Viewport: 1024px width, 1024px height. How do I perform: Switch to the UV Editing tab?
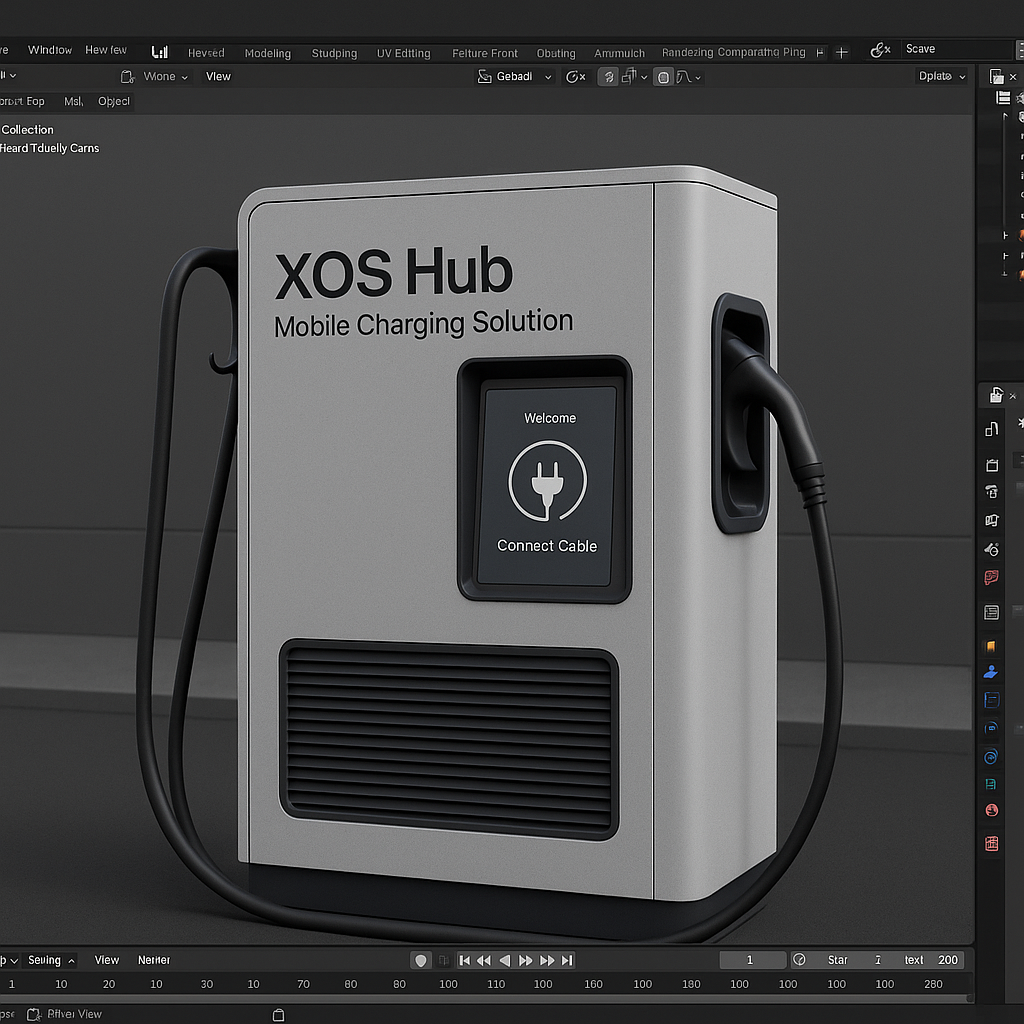(403, 53)
